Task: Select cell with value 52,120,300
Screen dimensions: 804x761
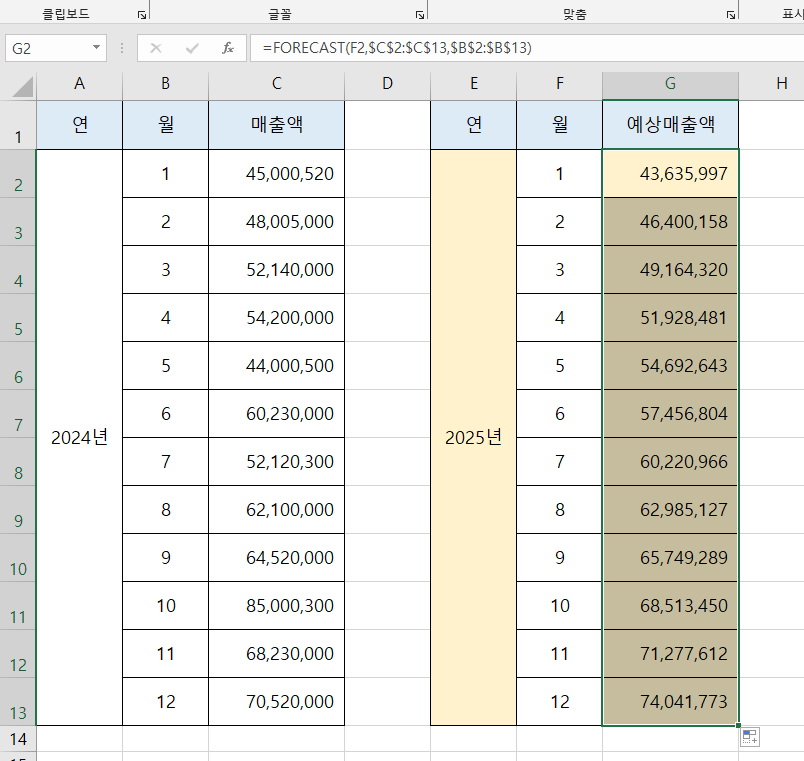Action: [x=277, y=462]
